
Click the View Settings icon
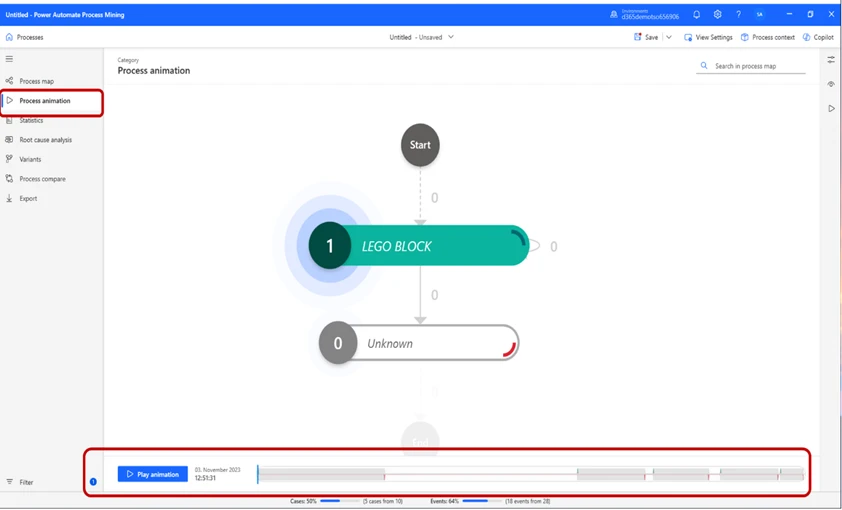(688, 37)
